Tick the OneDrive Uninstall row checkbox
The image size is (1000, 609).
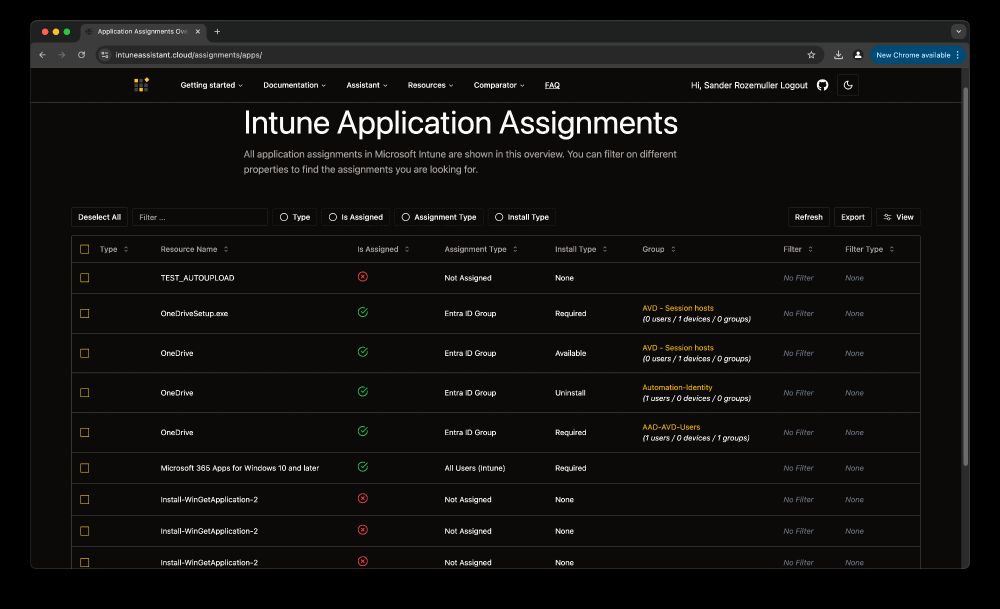pos(84,393)
